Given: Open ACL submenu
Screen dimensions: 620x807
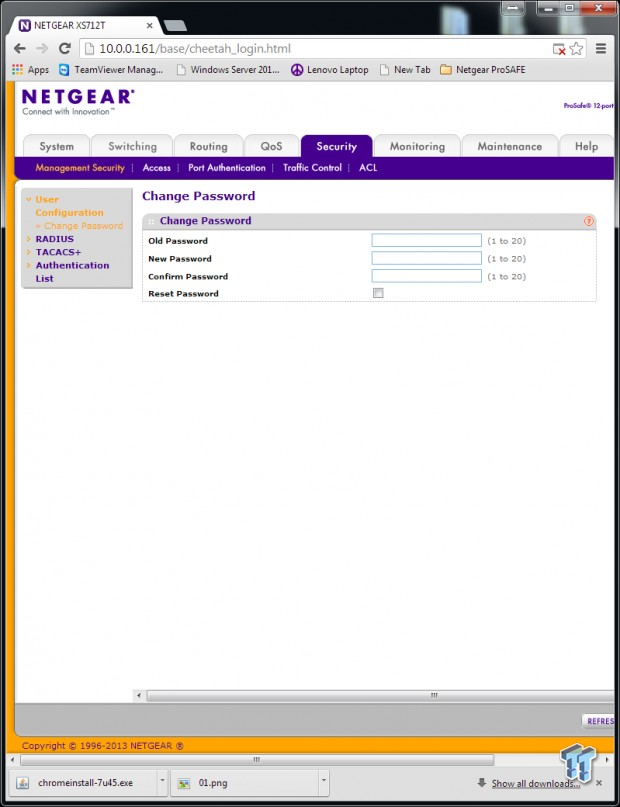Looking at the screenshot, I should click(x=368, y=168).
